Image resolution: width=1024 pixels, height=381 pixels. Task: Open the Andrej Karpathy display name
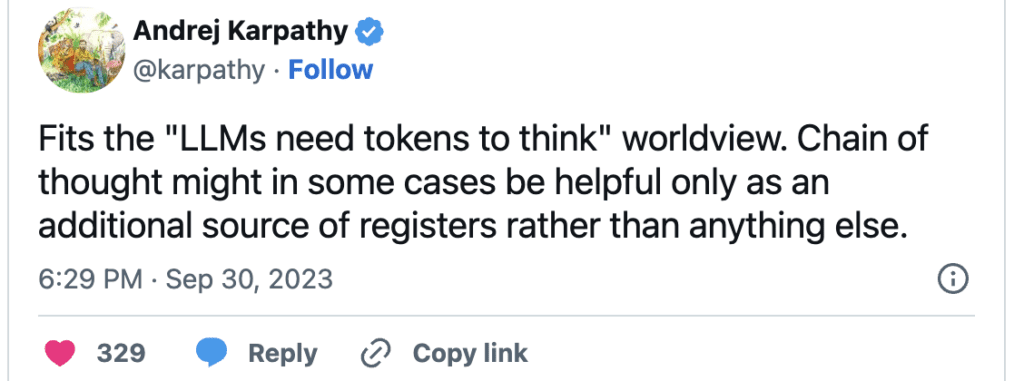click(240, 31)
